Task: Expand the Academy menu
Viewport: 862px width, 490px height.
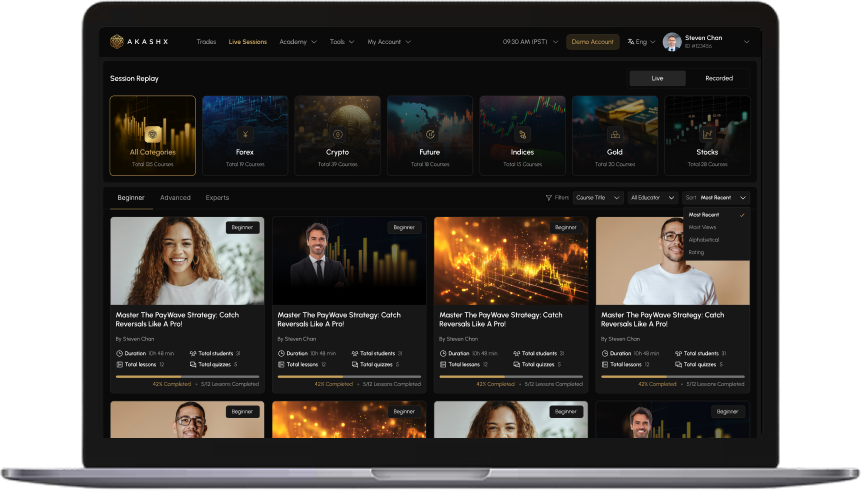Action: coord(297,42)
